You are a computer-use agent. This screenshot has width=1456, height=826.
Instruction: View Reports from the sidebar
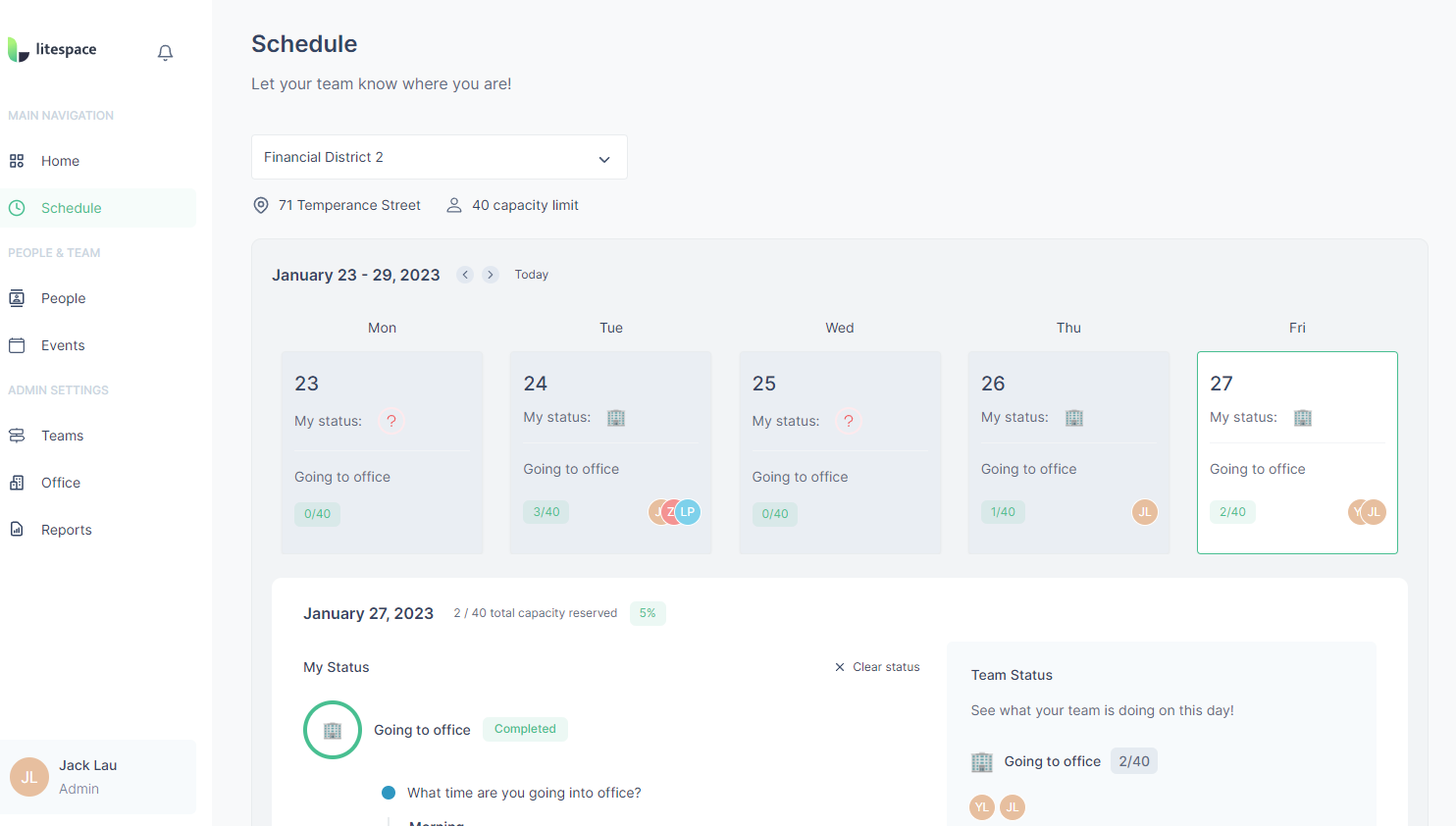click(x=66, y=529)
